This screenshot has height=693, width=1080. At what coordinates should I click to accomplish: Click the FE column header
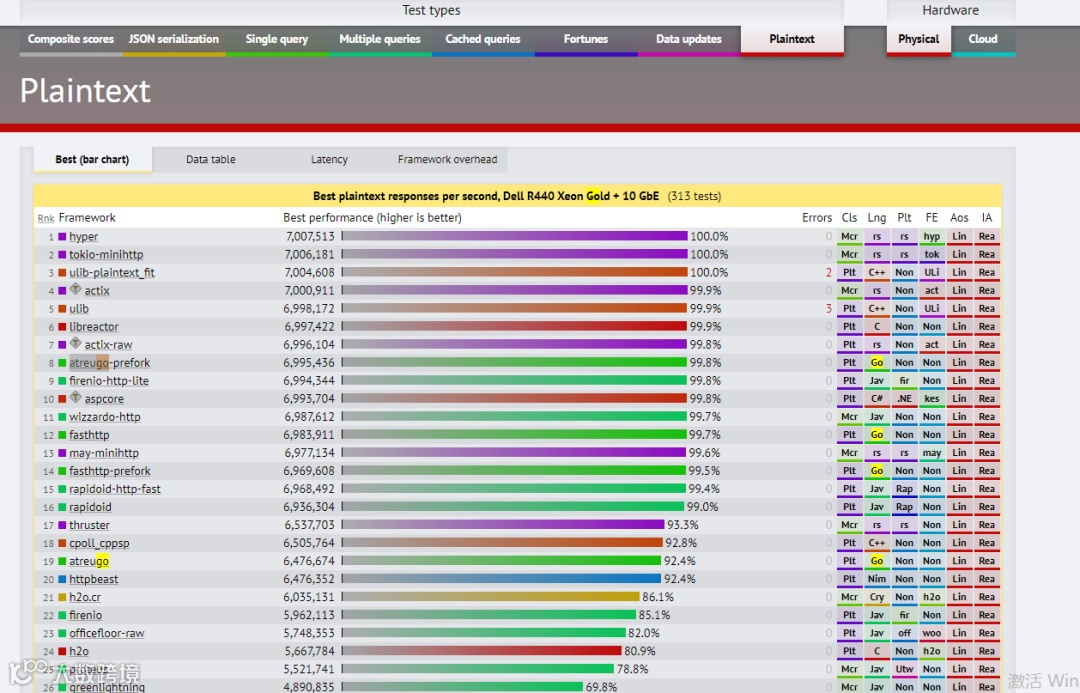coord(931,218)
